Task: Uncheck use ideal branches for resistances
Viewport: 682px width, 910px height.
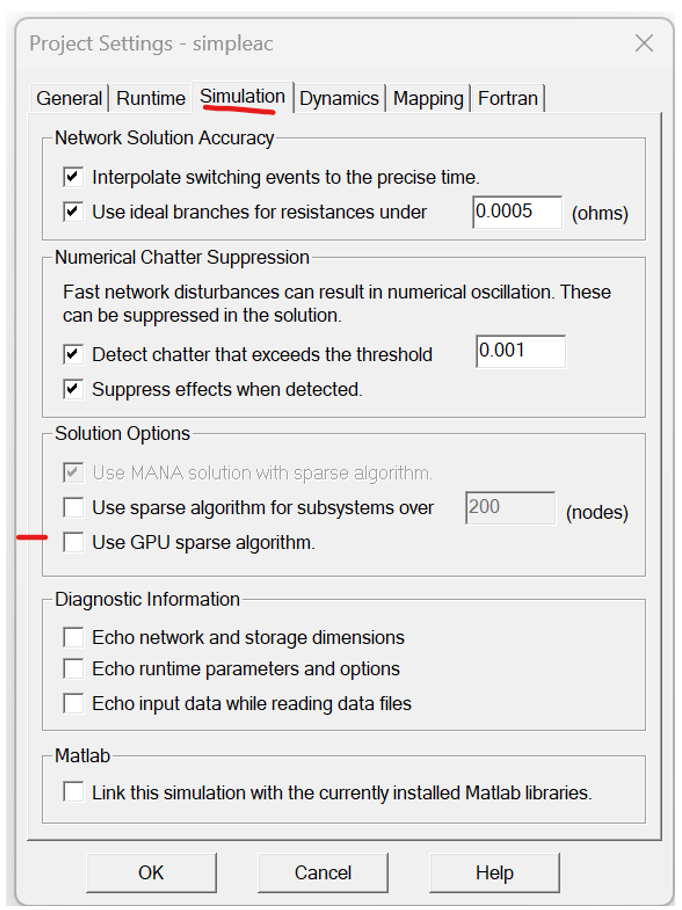Action: [x=73, y=212]
